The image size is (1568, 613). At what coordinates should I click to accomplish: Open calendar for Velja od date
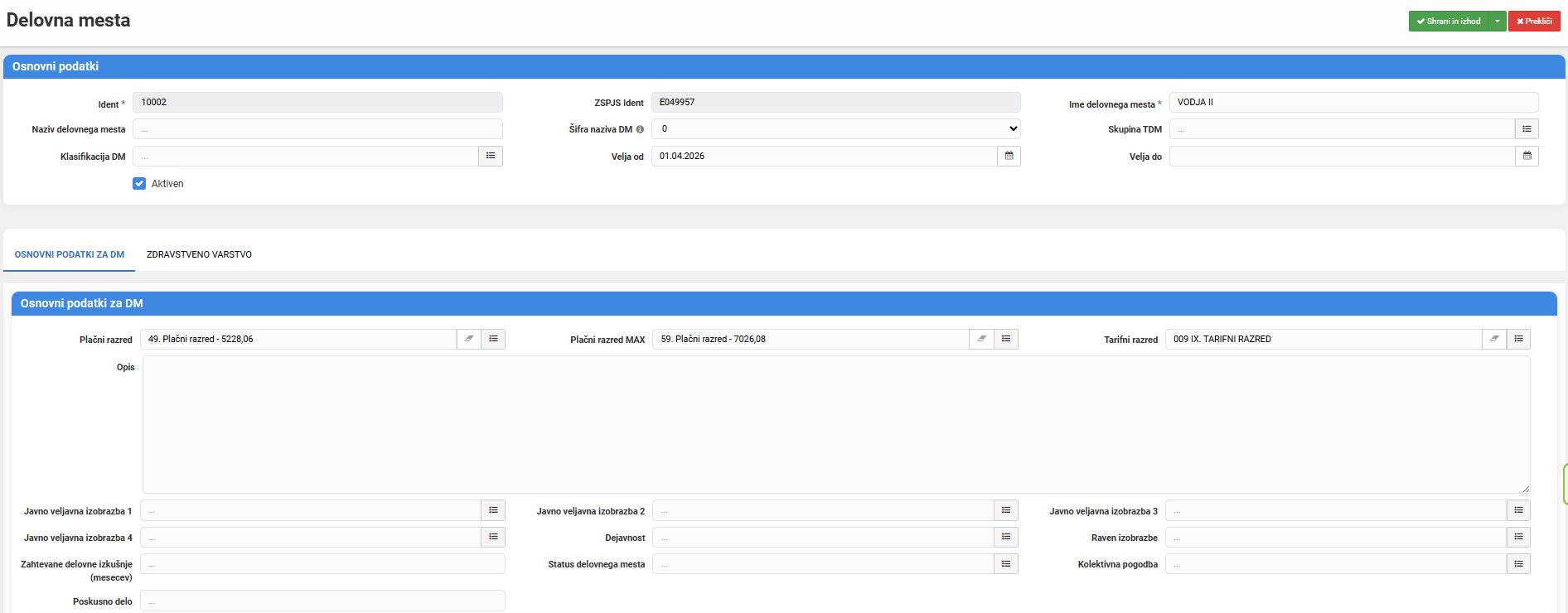(1009, 156)
